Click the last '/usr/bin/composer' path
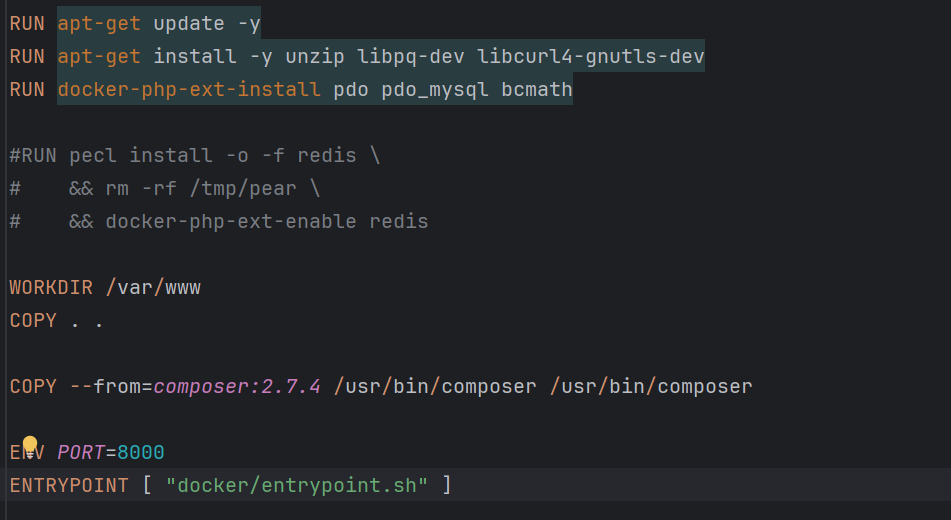This screenshot has height=520, width=951. [651, 387]
